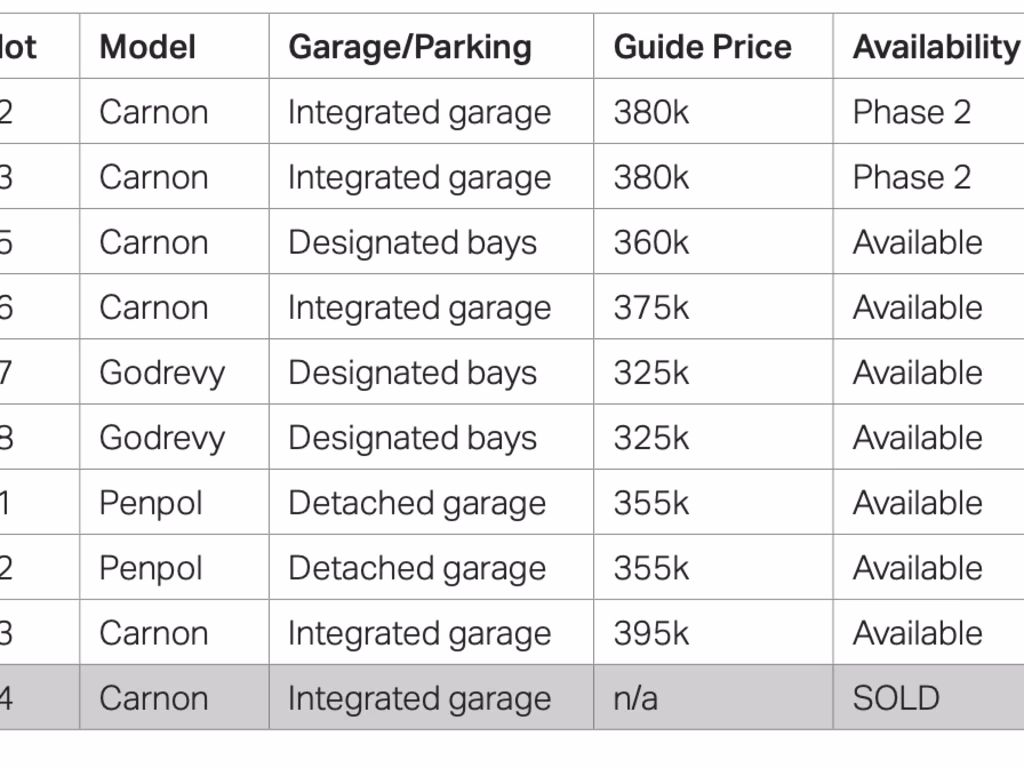This screenshot has width=1024, height=768.
Task: Click the n/a guide price cell
Action: pyautogui.click(x=635, y=698)
